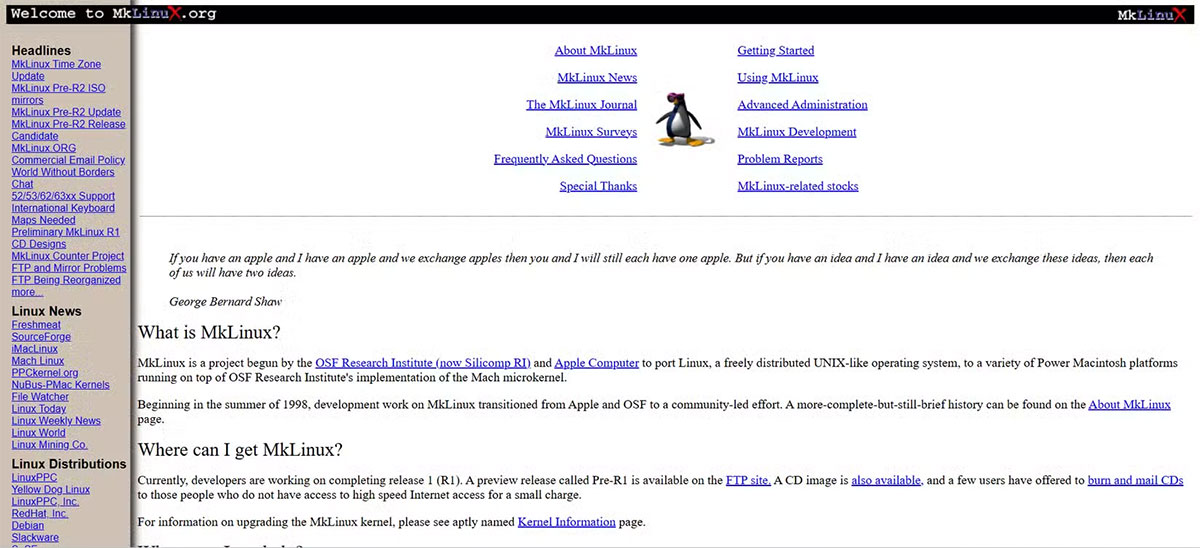Visit Freshmeat in Linux News
Viewport: 1200px width, 548px height.
pyautogui.click(x=36, y=325)
